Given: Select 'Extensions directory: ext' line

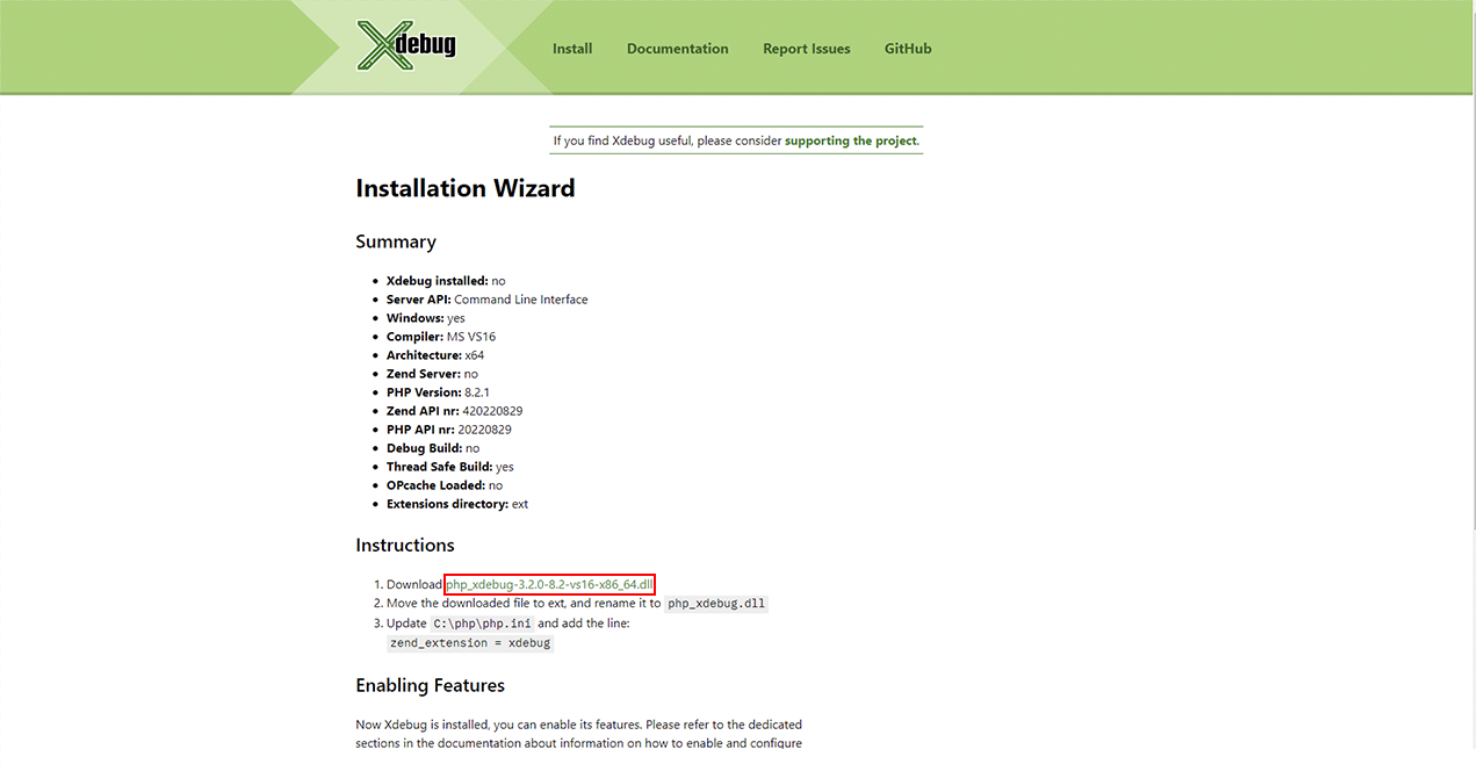Looking at the screenshot, I should tap(457, 504).
